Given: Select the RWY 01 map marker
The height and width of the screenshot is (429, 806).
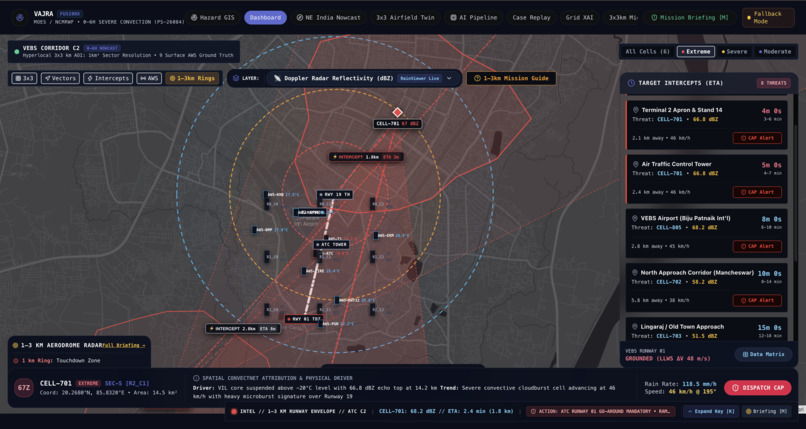Looking at the screenshot, I should (x=303, y=319).
